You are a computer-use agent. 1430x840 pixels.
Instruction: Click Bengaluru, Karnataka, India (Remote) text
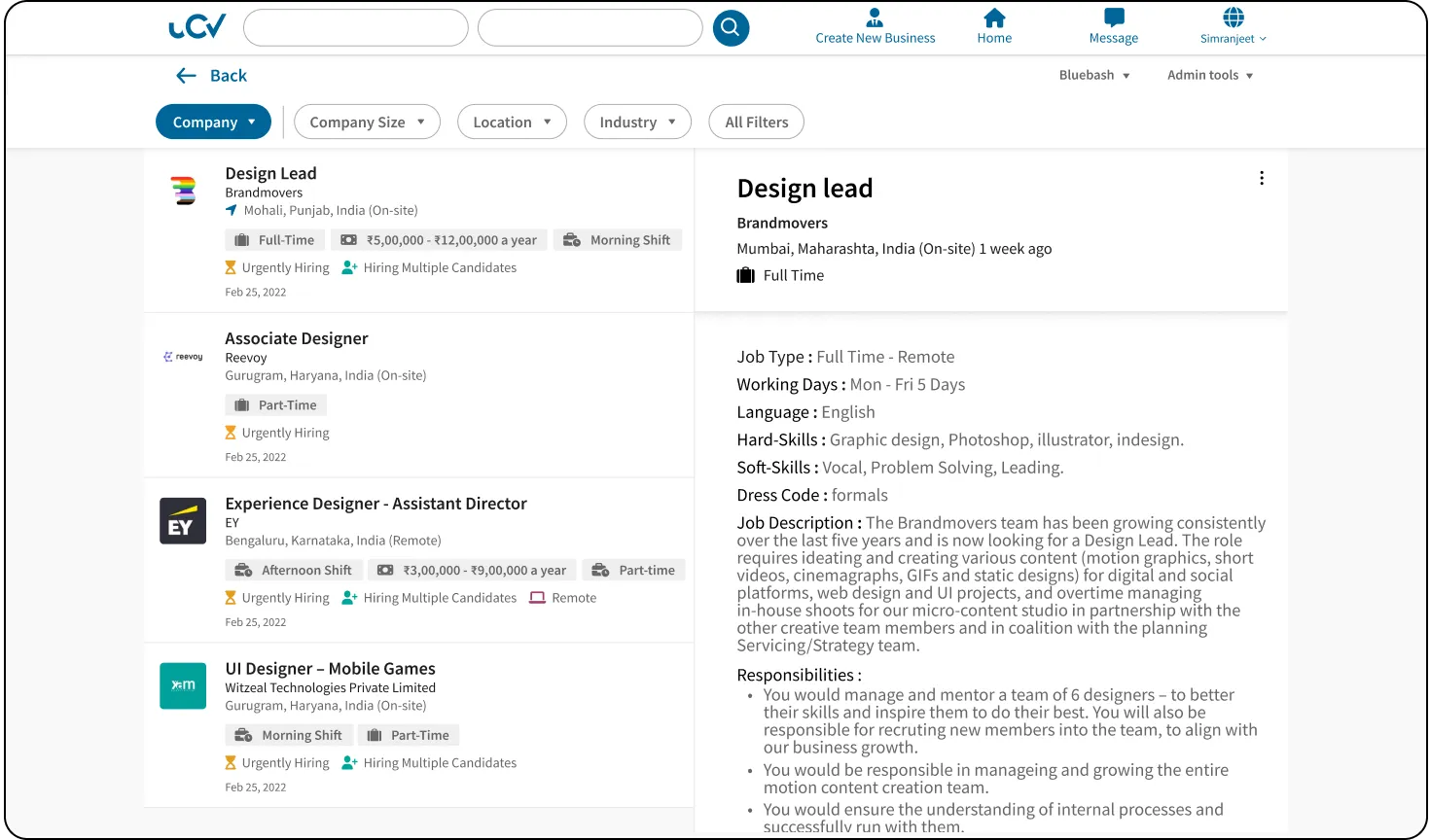coord(333,541)
